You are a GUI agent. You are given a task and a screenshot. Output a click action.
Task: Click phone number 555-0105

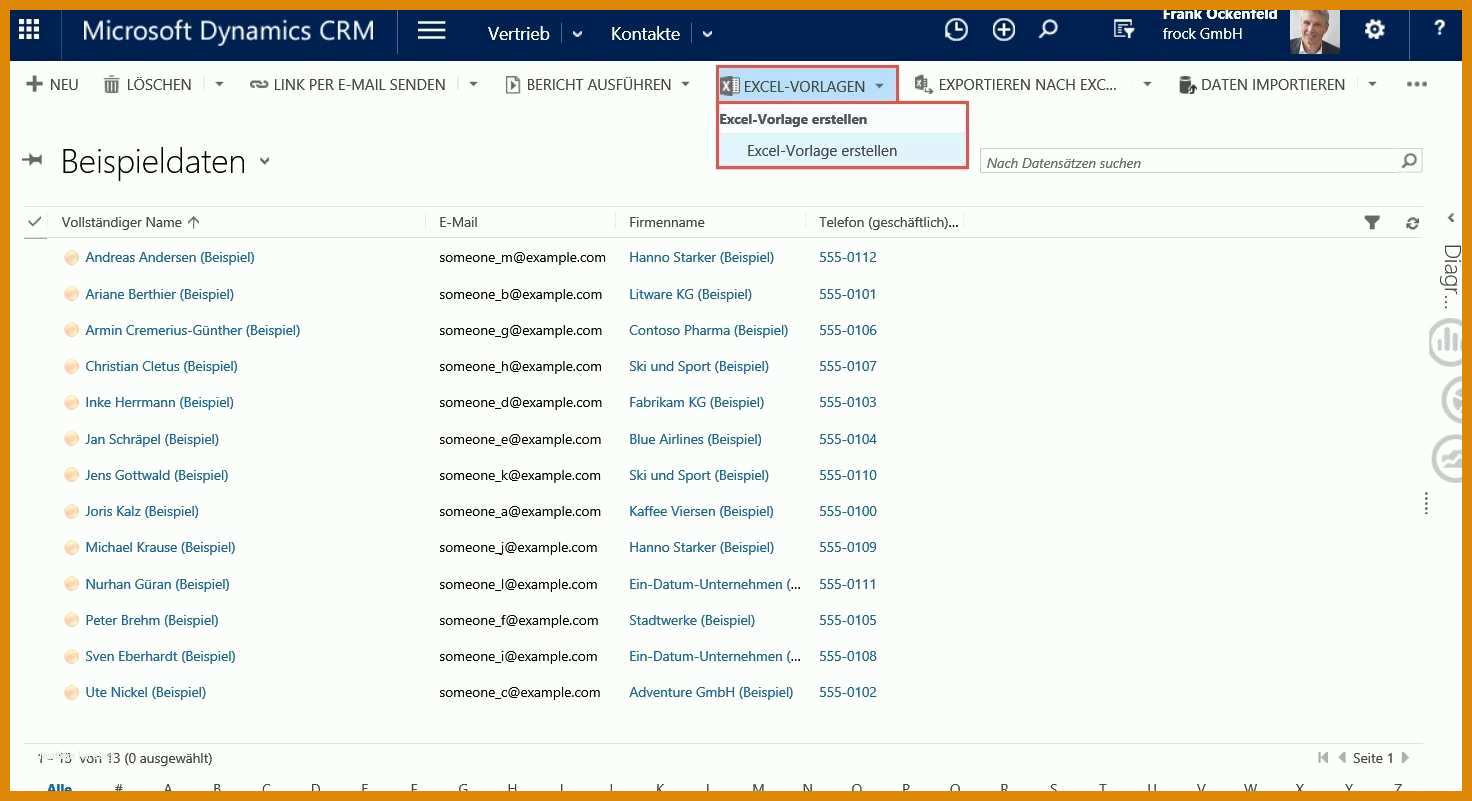point(847,620)
